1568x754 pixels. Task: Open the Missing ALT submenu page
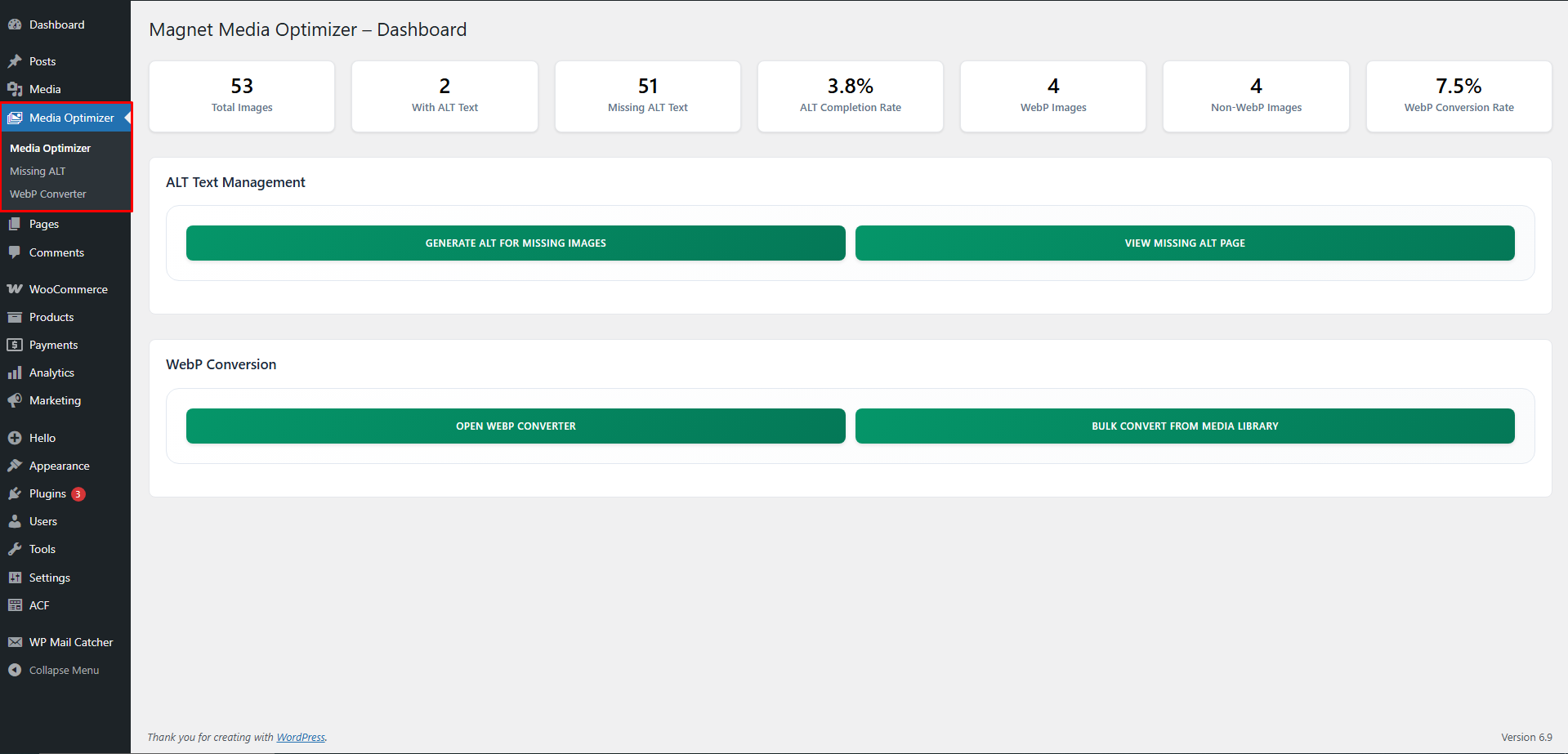(38, 171)
